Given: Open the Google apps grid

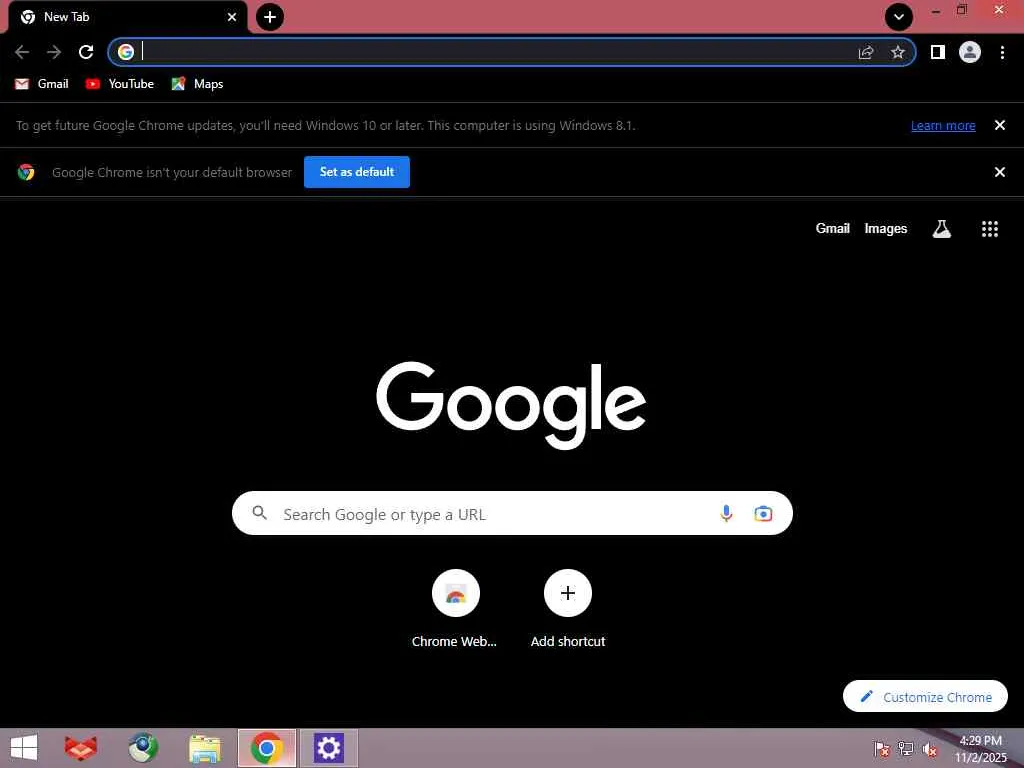Looking at the screenshot, I should tap(990, 229).
